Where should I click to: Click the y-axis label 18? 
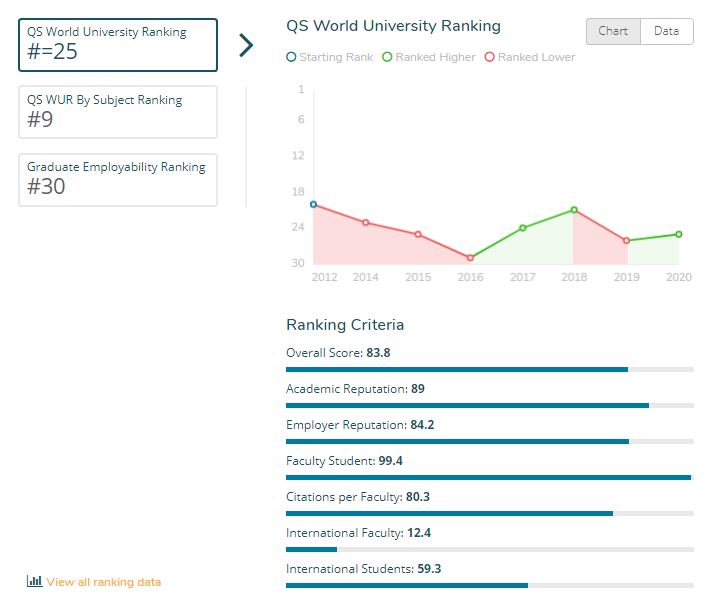[x=298, y=192]
